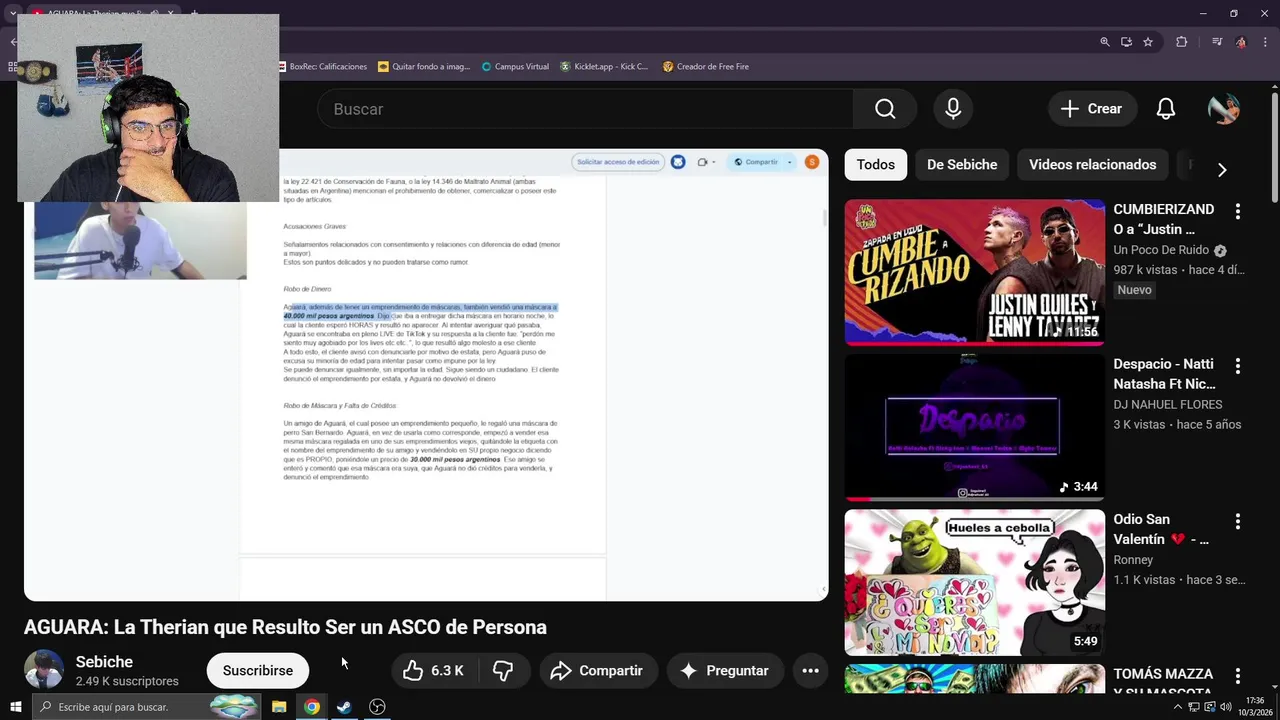Screen dimensions: 1280x720
Task: Open the Sebiche channel avatar
Action: (44, 670)
